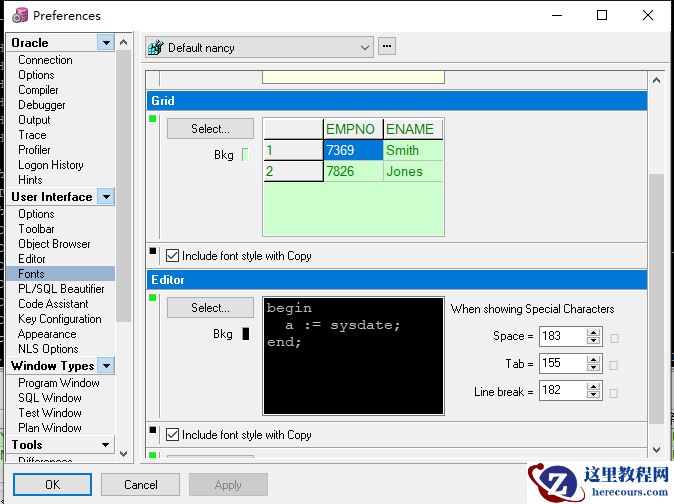The height and width of the screenshot is (504, 674).
Task: Open the ellipsis button next to preference set
Action: pyautogui.click(x=387, y=46)
